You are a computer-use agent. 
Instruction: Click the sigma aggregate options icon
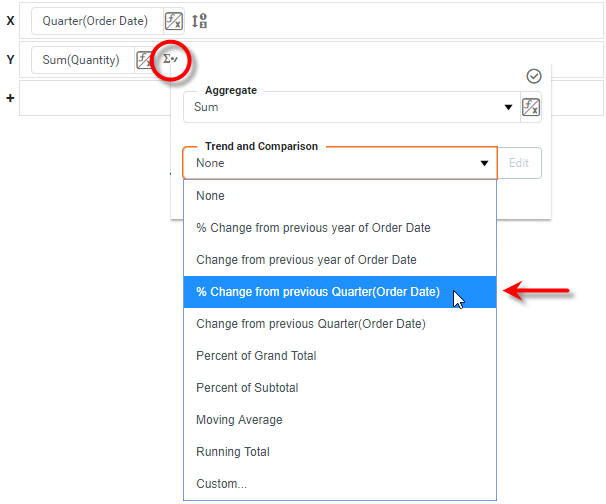coord(170,60)
